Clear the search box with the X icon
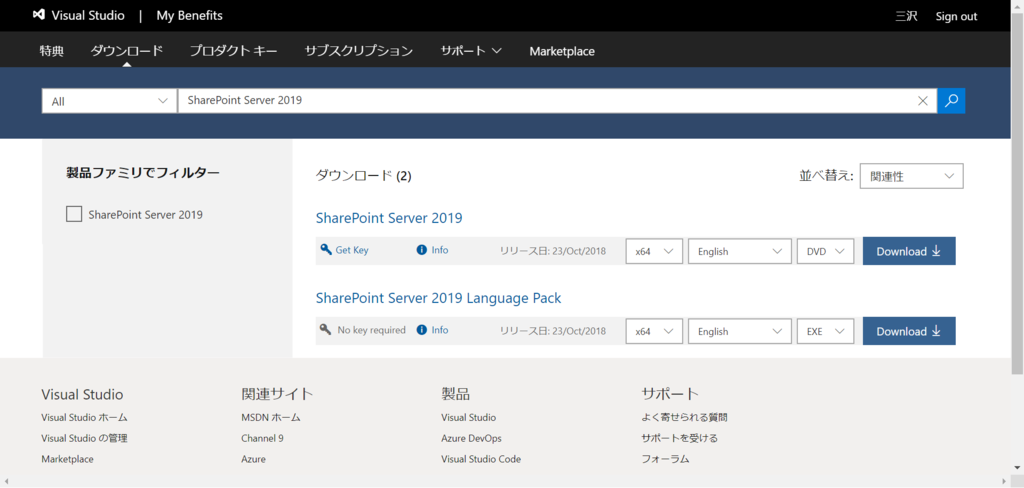This screenshot has width=1024, height=488. [923, 101]
